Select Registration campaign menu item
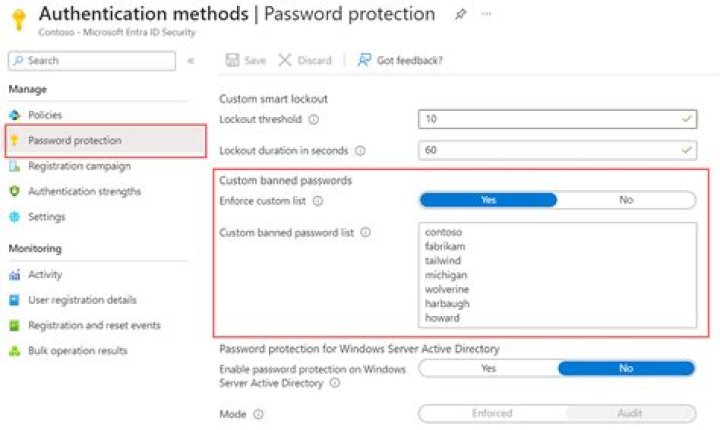 coord(79,166)
